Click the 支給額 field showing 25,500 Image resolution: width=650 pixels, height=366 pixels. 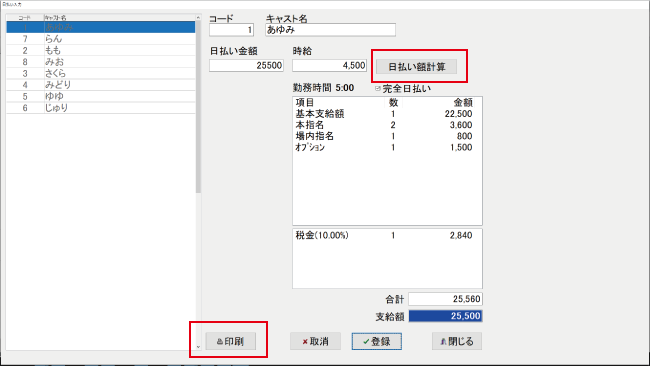(446, 316)
